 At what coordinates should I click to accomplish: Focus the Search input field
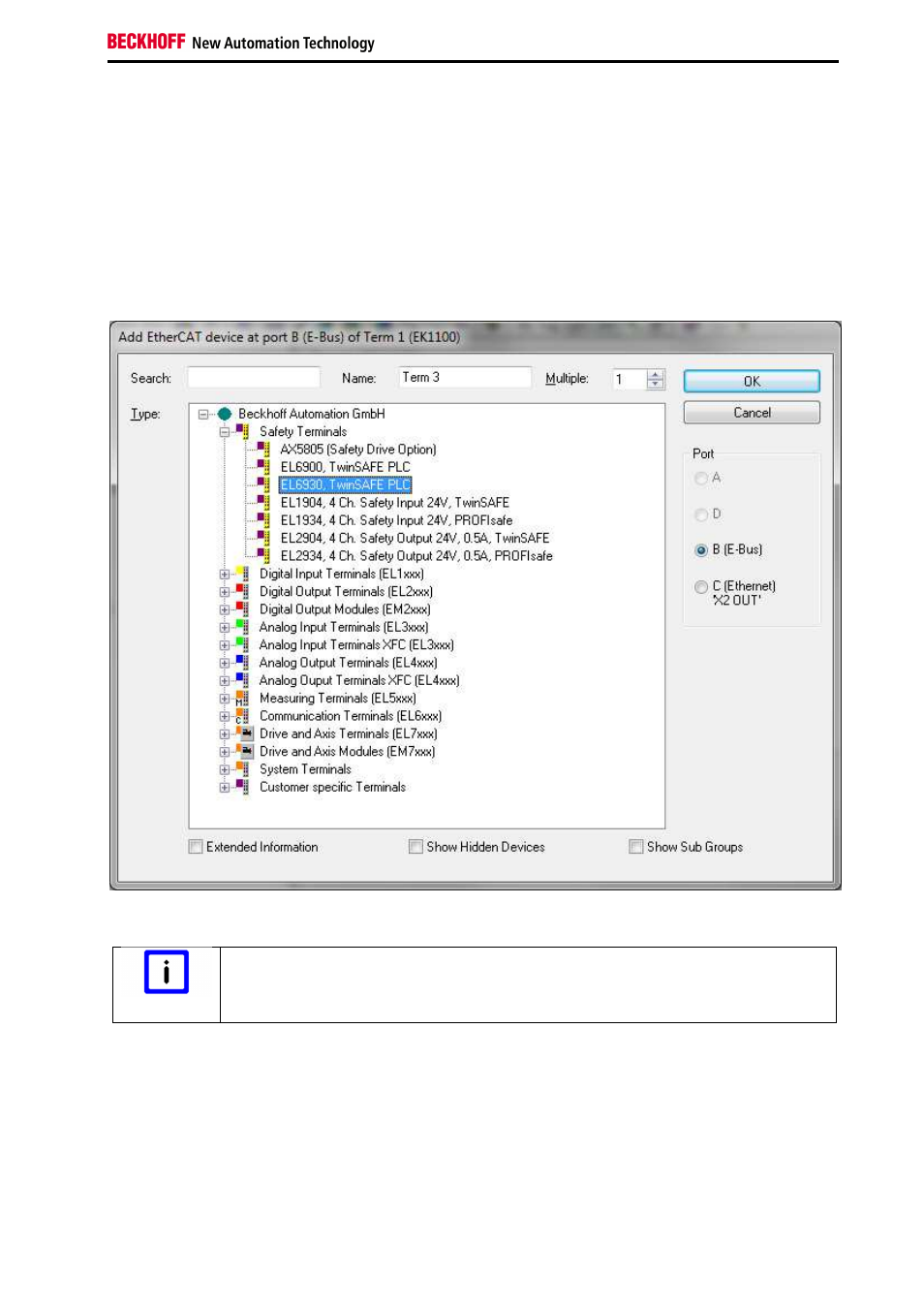coord(254,377)
